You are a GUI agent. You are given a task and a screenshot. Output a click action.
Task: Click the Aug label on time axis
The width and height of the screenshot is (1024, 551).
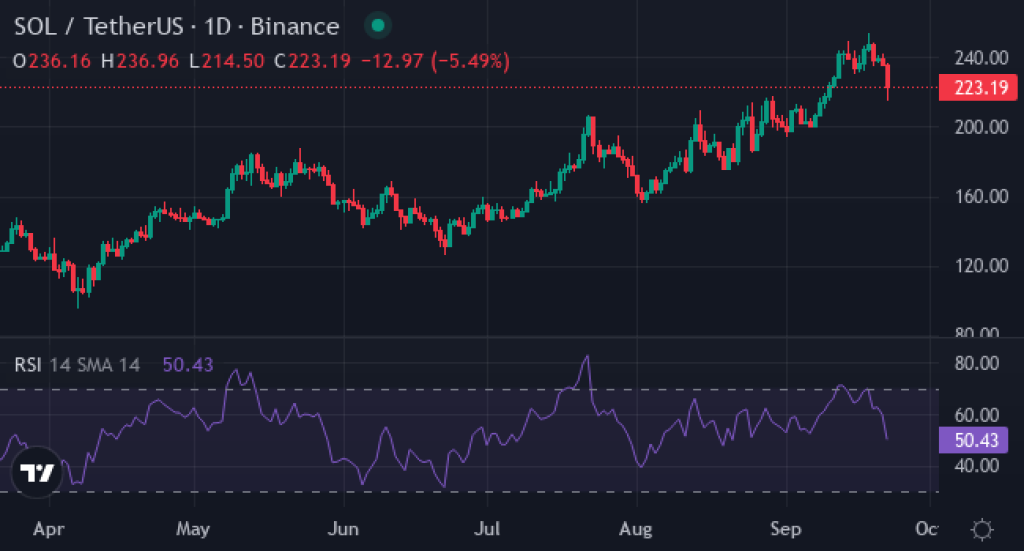(x=635, y=529)
